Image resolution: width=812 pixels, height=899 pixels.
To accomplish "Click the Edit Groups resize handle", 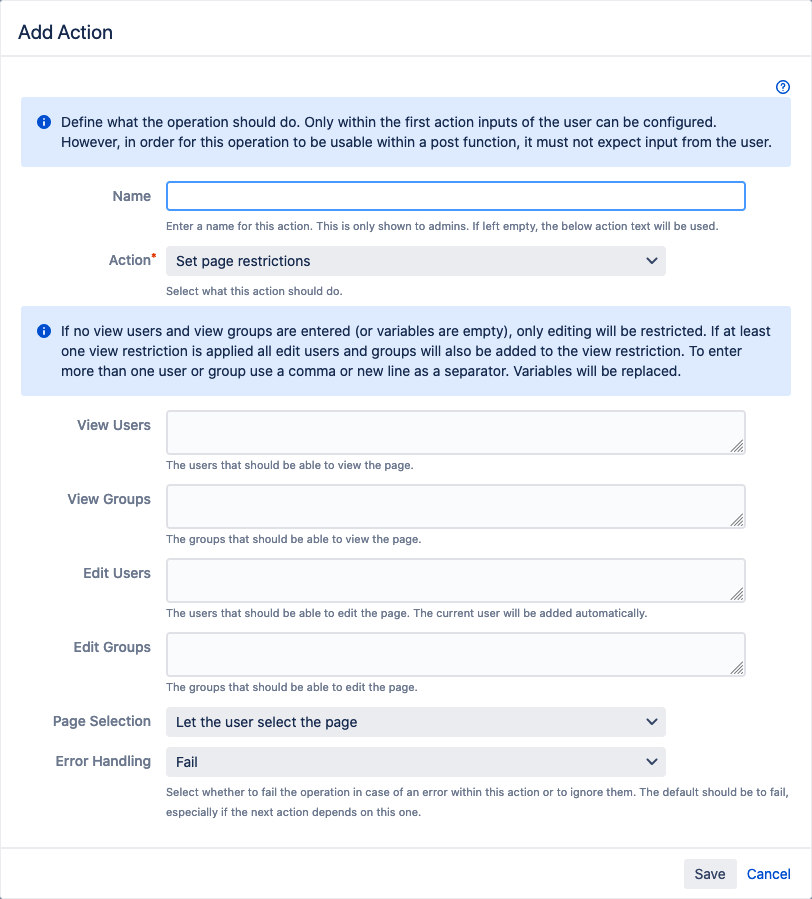I will coord(737,668).
